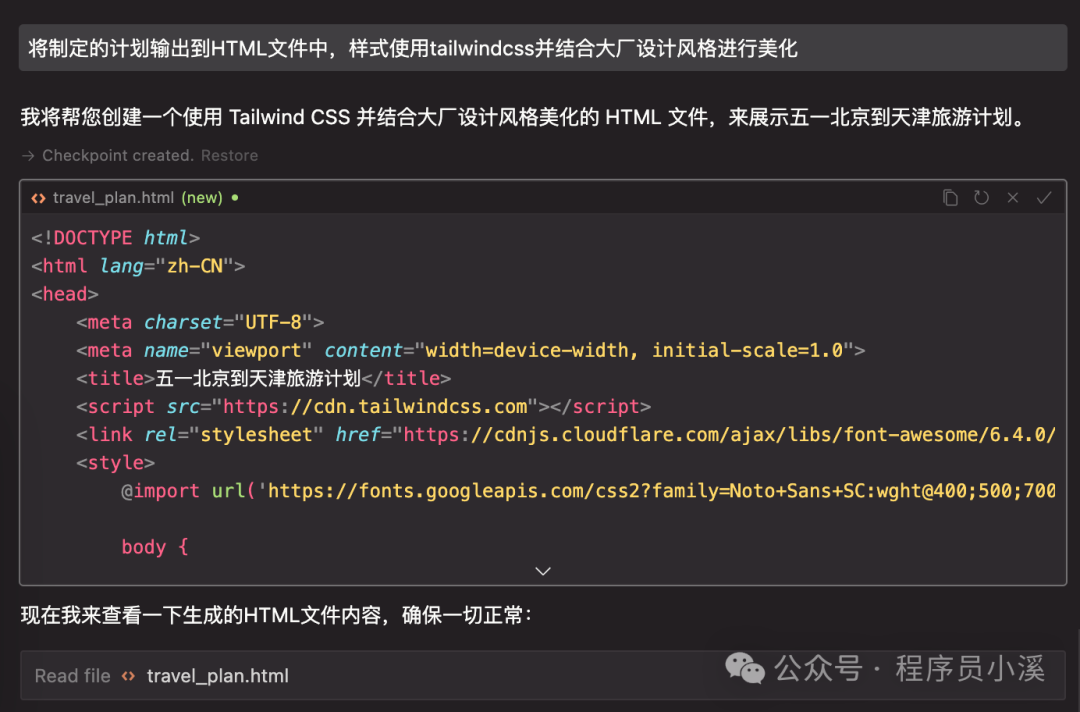The width and height of the screenshot is (1080, 712).
Task: Copy the code with the copy icon
Action: 950,197
